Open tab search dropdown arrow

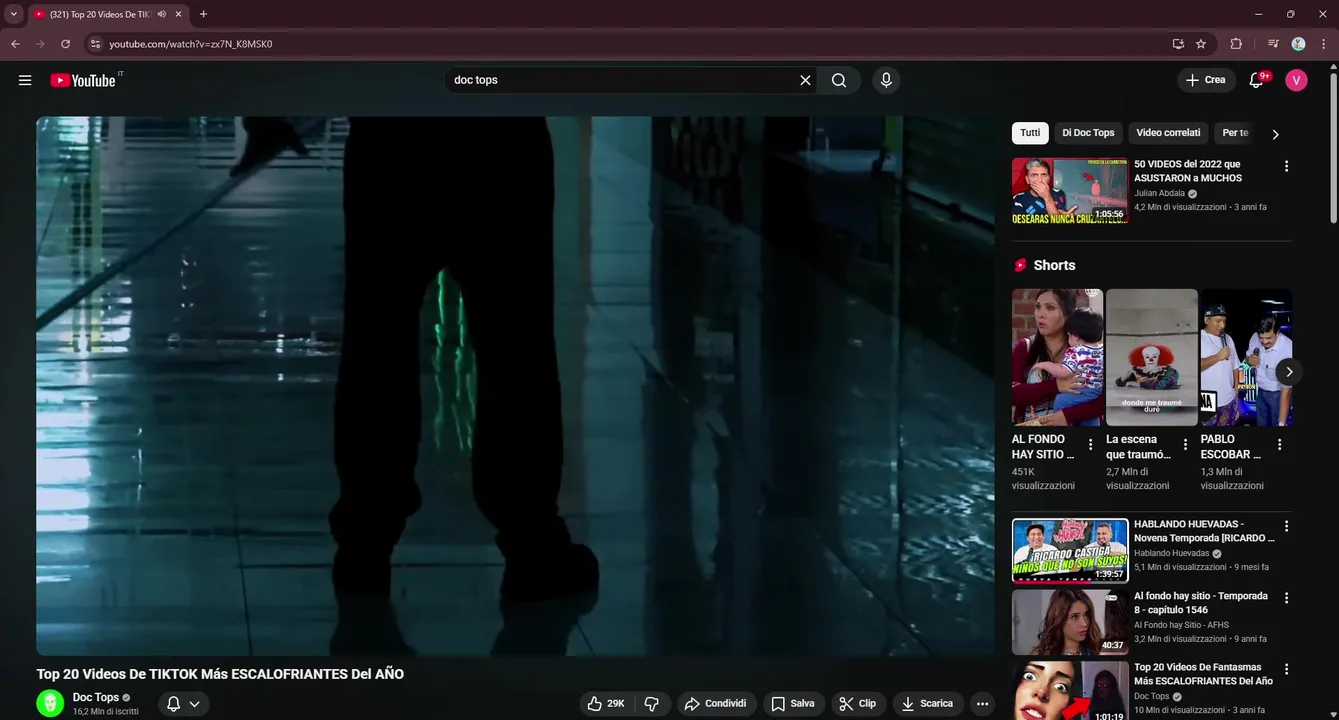pyautogui.click(x=14, y=14)
